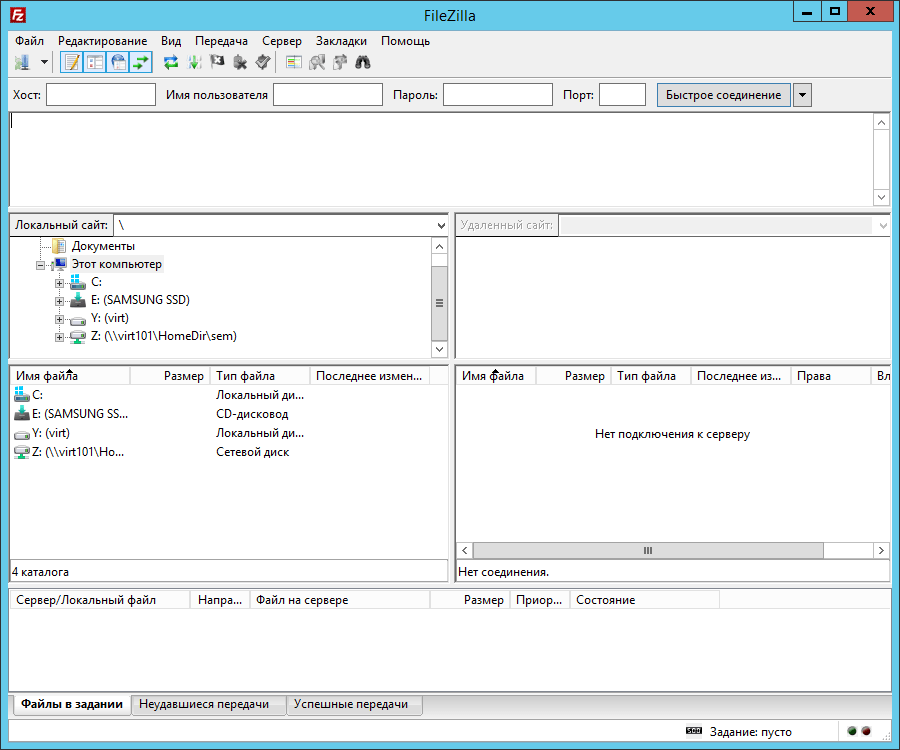Click the process queue icon
Image resolution: width=900 pixels, height=750 pixels.
point(195,62)
